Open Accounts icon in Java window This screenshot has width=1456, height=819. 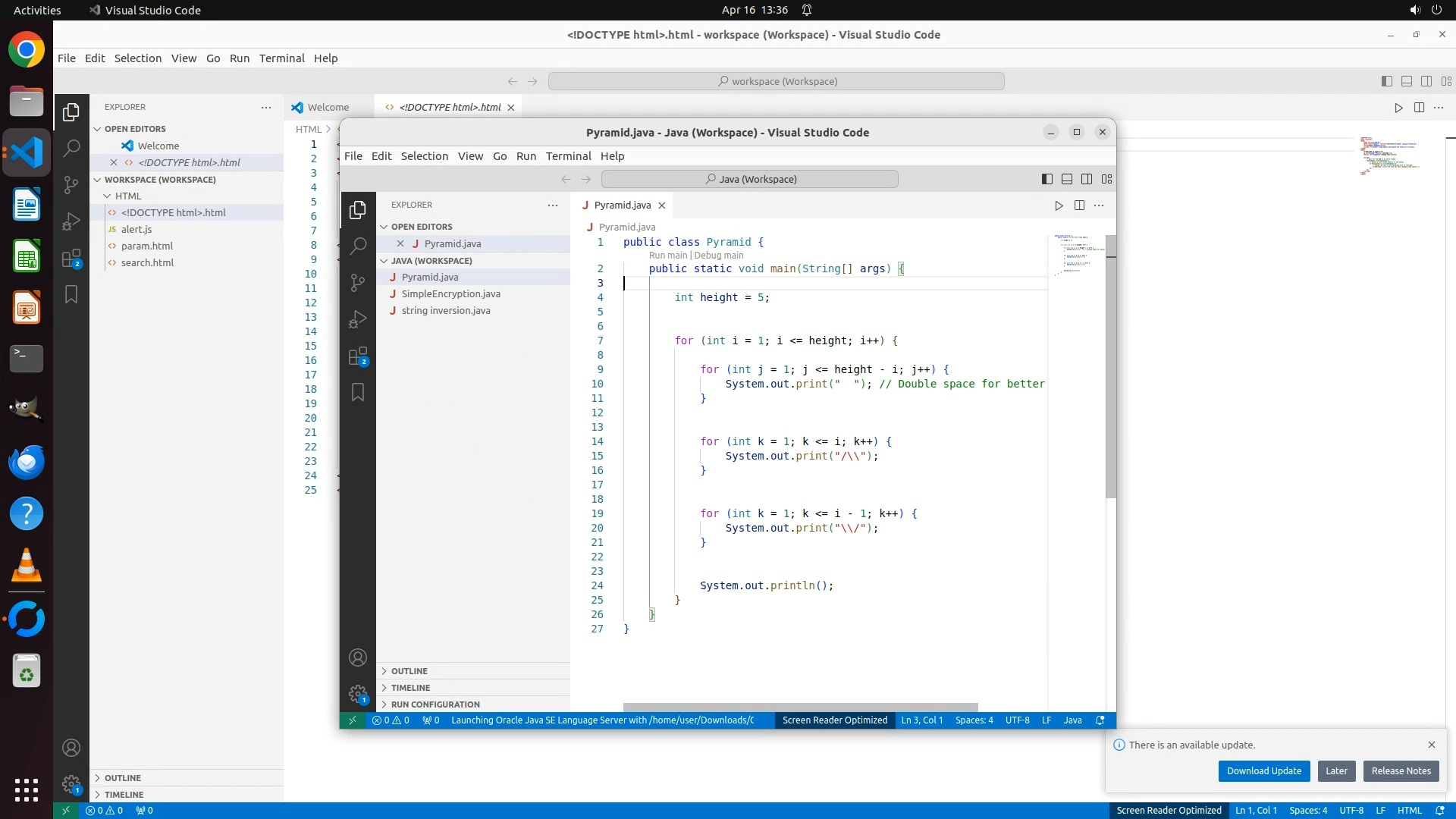pyautogui.click(x=358, y=657)
